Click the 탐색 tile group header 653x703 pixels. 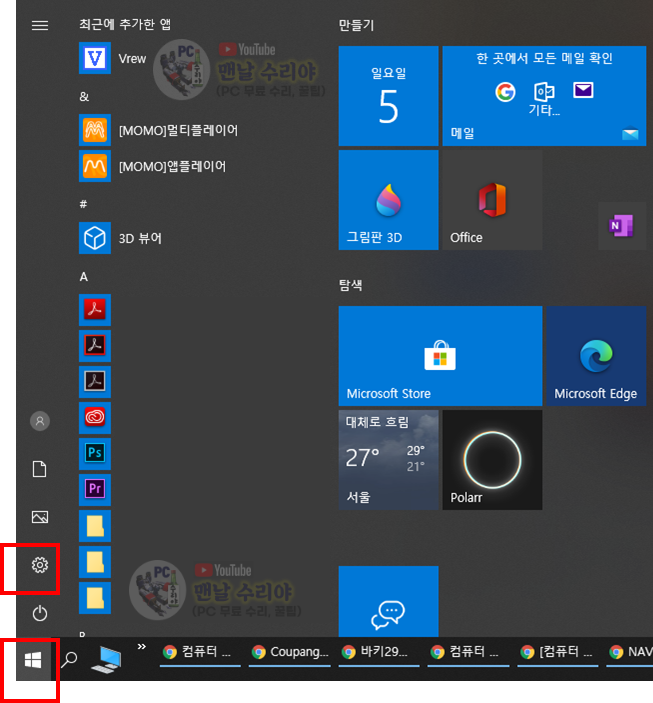[x=350, y=285]
